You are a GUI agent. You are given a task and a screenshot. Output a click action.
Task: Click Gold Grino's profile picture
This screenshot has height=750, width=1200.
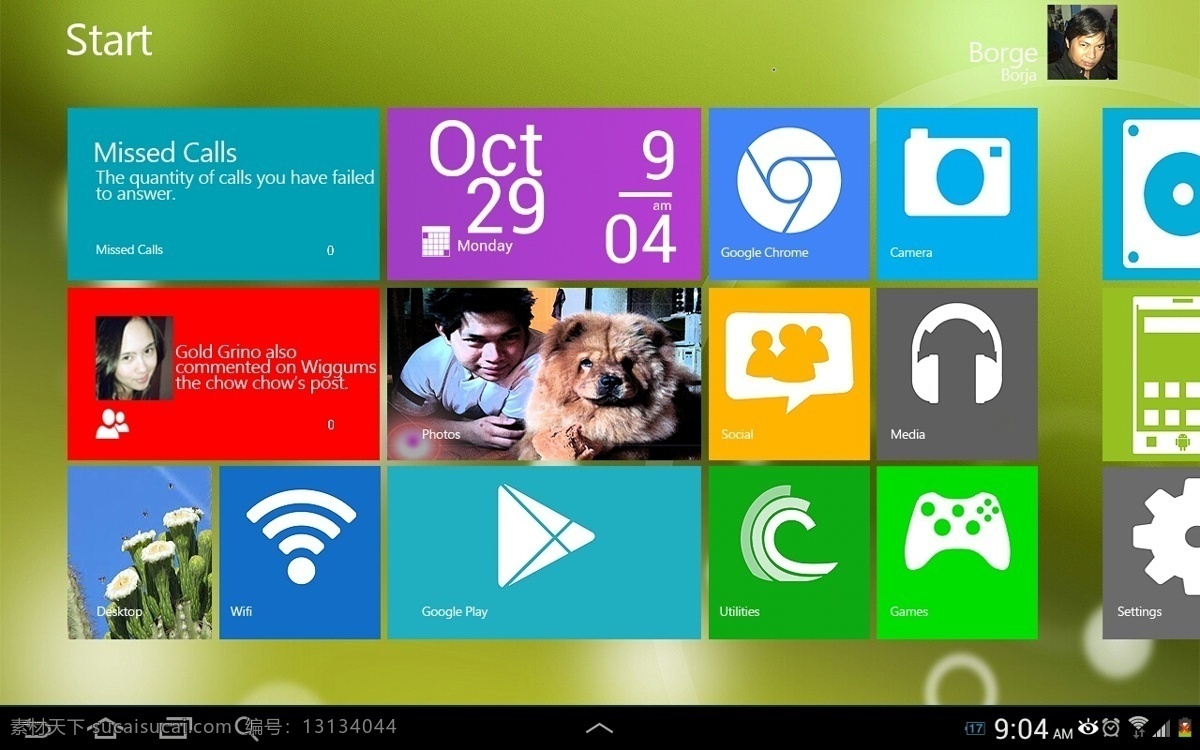tap(134, 358)
